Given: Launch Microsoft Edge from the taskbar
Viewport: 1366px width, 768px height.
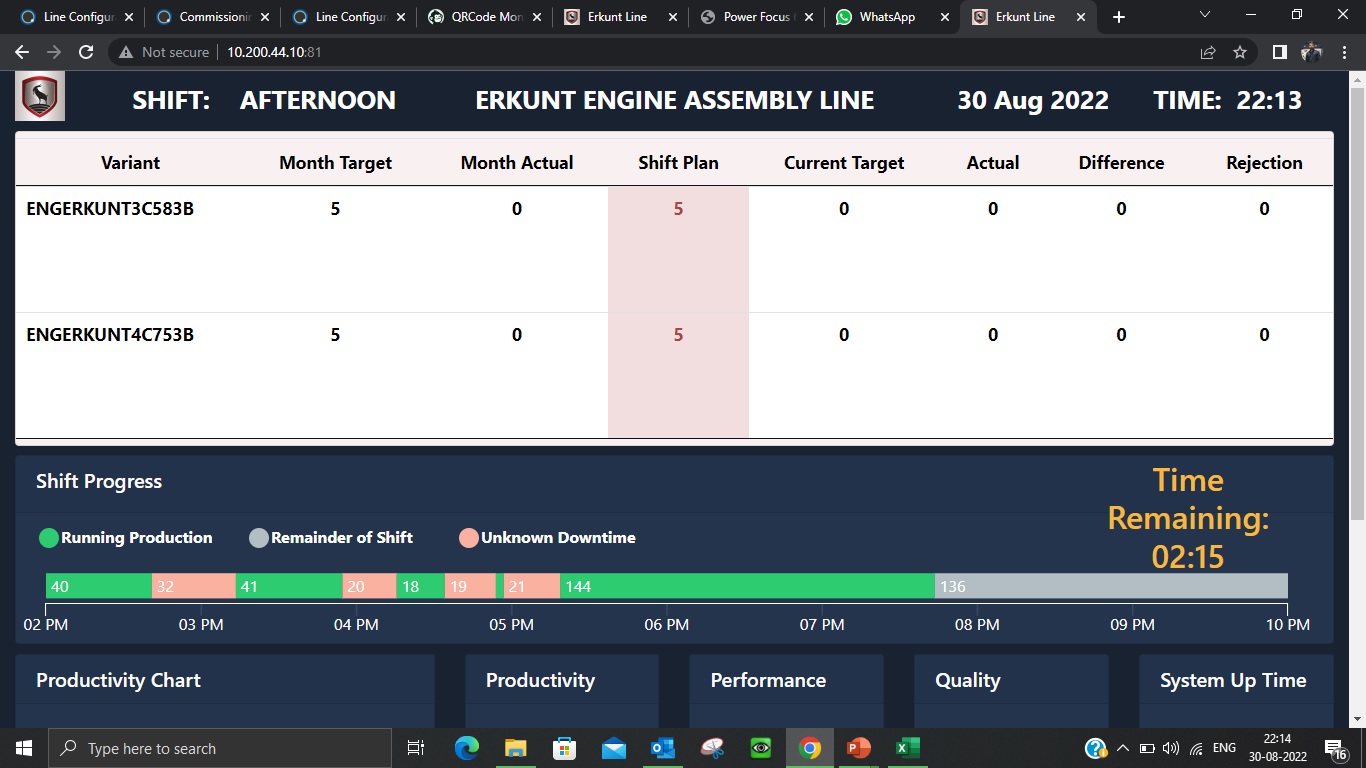Looking at the screenshot, I should click(466, 748).
